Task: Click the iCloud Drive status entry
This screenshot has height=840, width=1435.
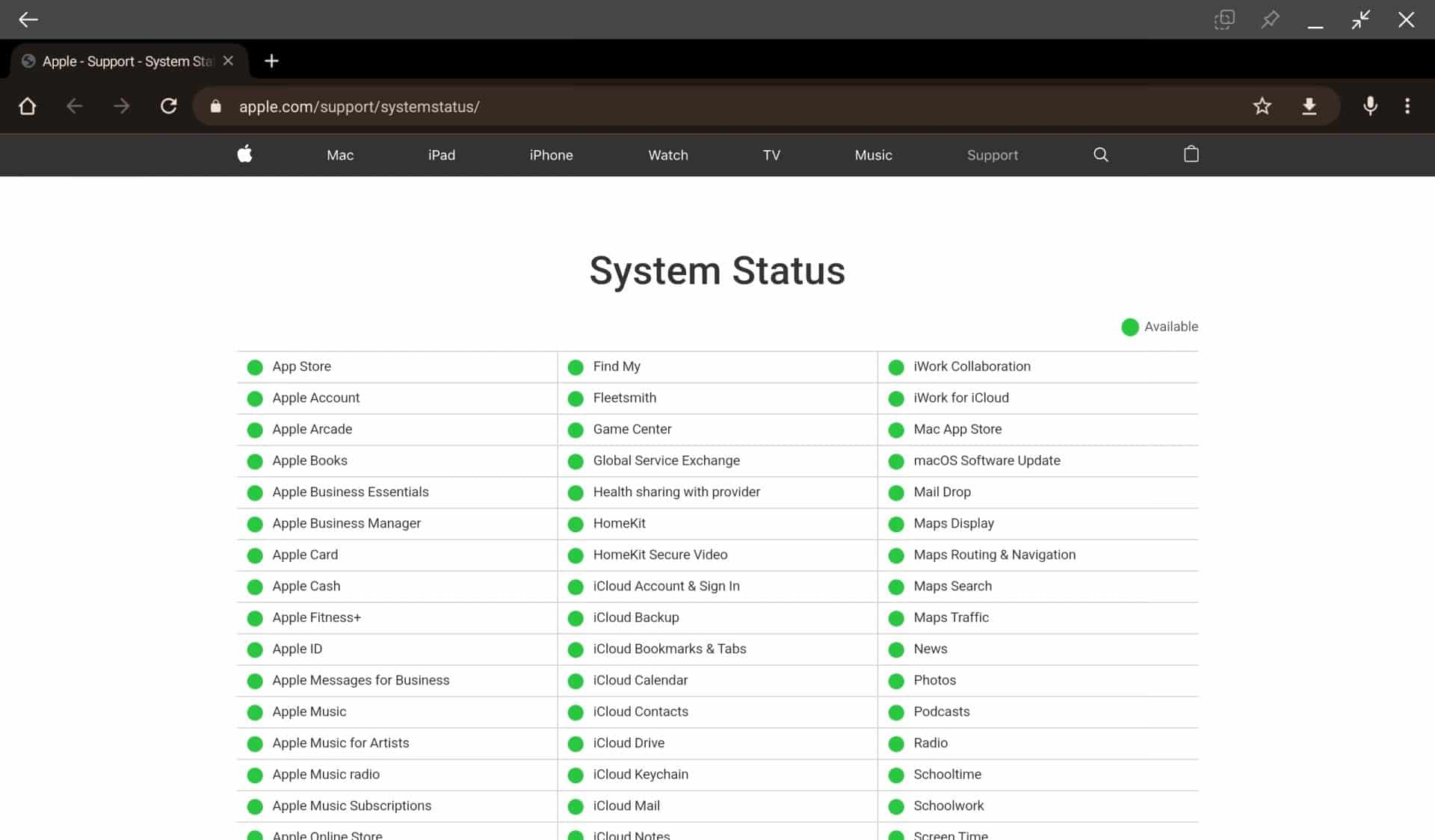Action: [629, 743]
